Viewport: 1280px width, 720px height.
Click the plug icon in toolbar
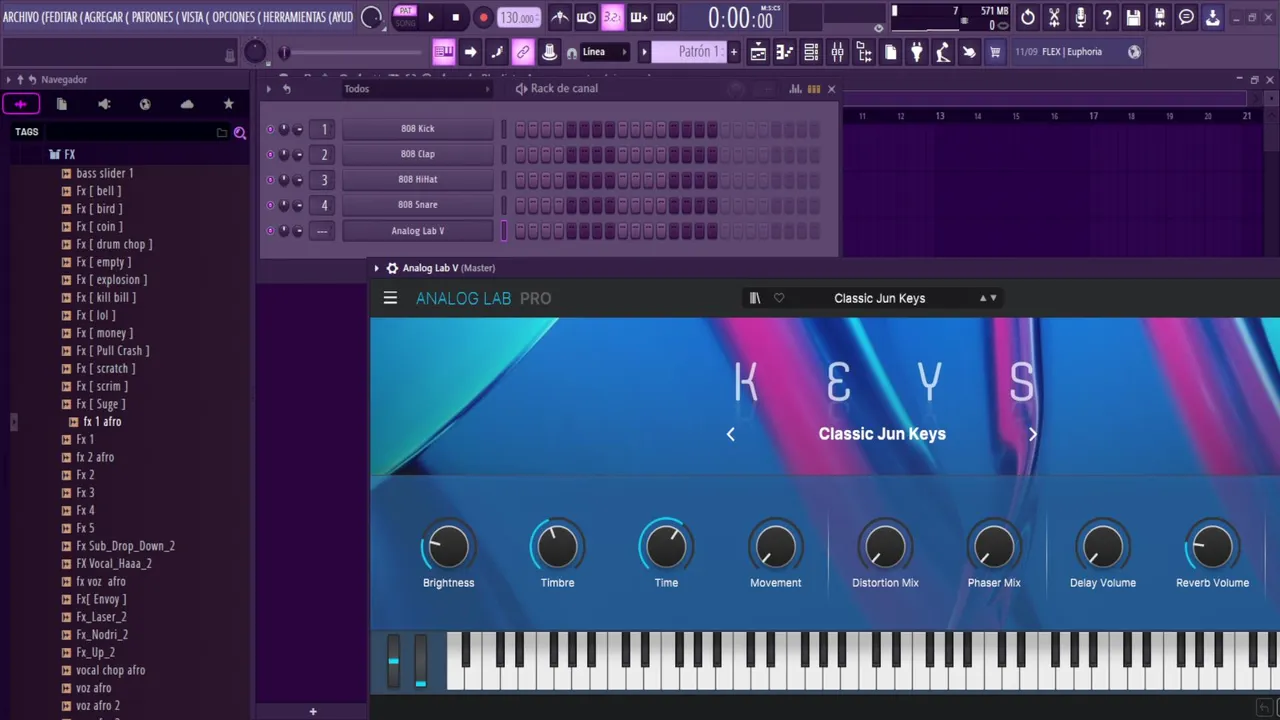pos(916,52)
